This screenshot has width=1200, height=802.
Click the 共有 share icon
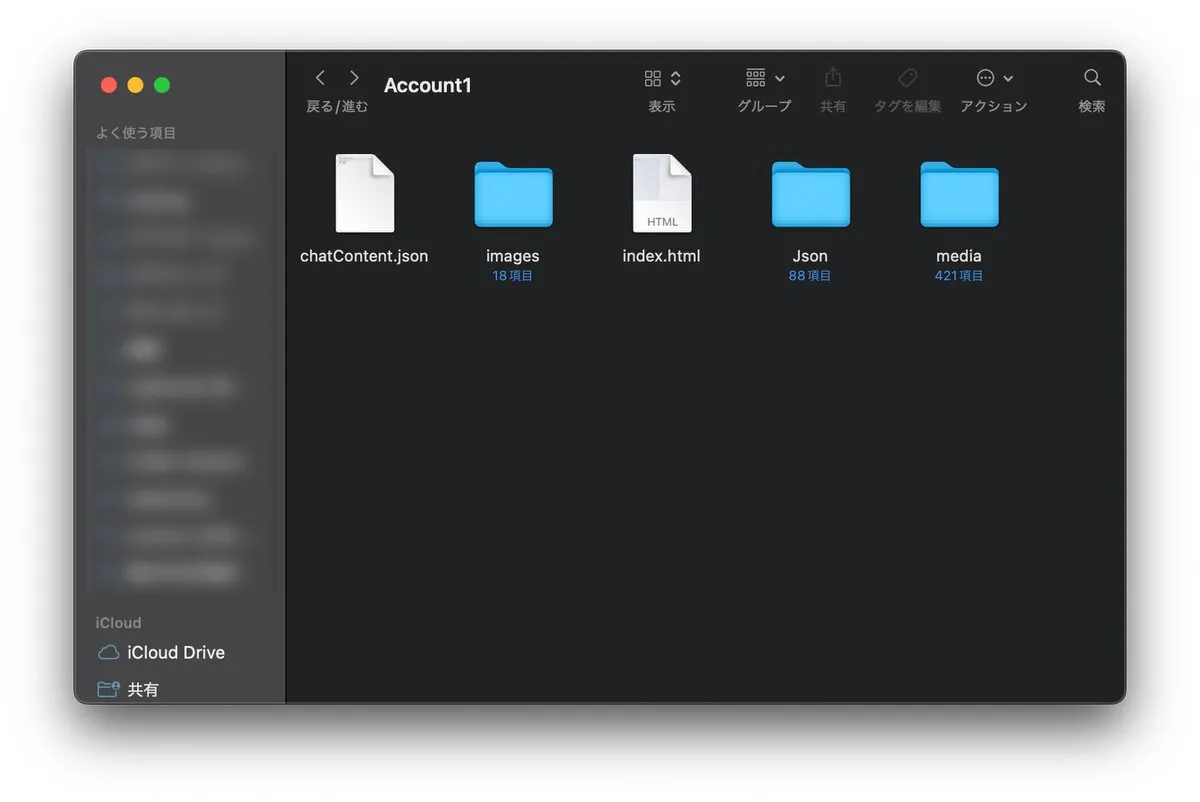point(833,77)
